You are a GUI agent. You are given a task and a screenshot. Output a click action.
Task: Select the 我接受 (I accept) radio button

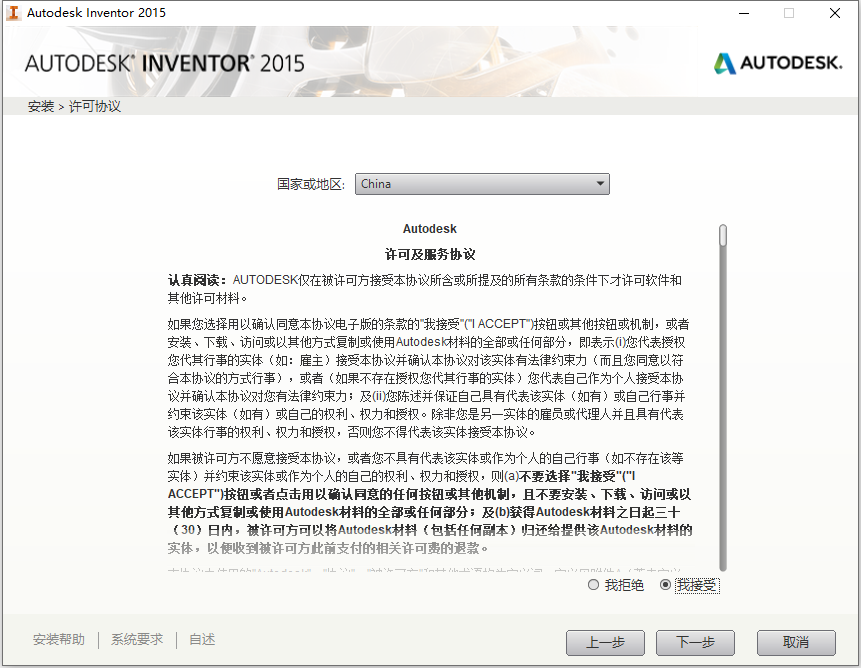[x=665, y=585]
